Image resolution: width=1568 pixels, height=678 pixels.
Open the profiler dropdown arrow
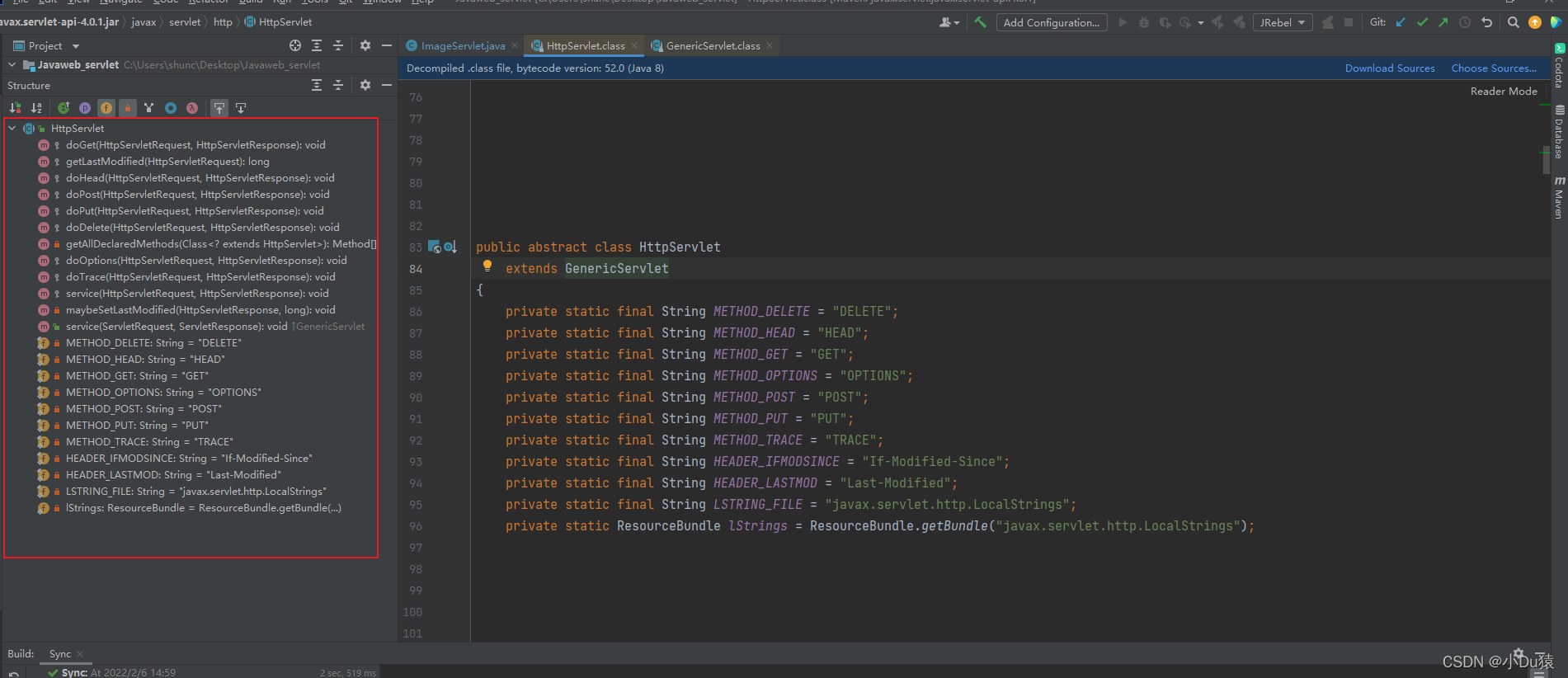point(1200,22)
